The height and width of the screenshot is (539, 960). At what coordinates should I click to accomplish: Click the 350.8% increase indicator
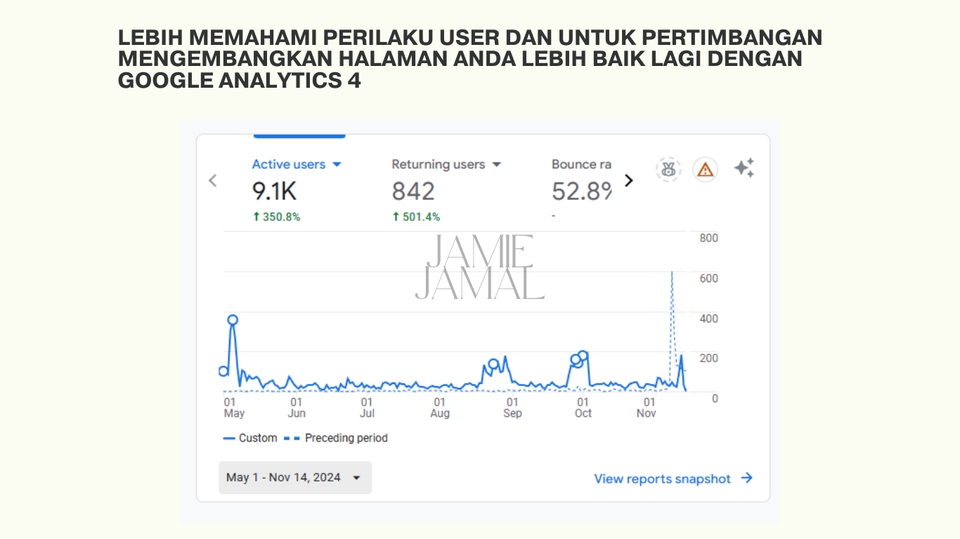276,217
